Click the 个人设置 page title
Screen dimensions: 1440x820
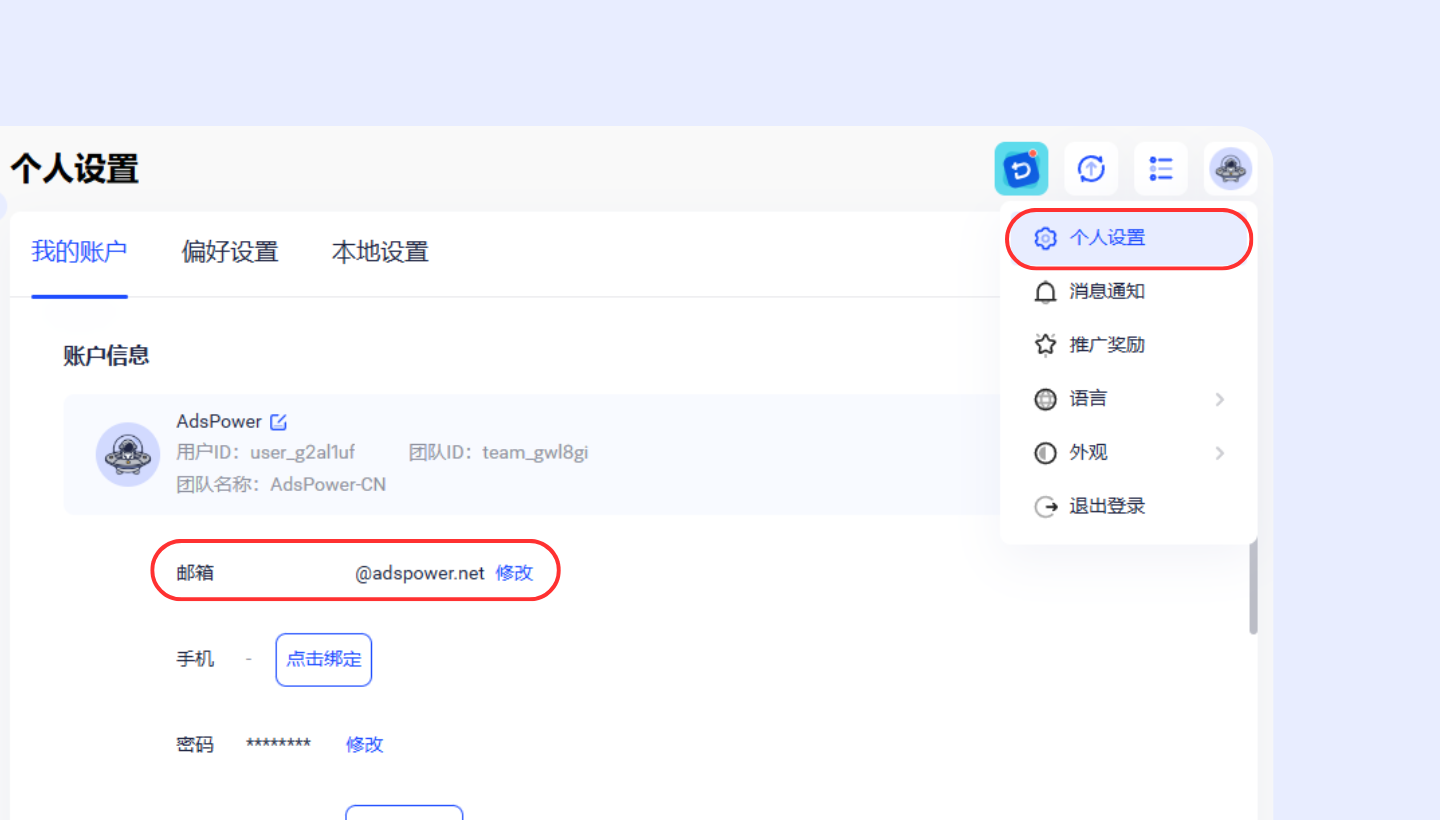pos(74,168)
